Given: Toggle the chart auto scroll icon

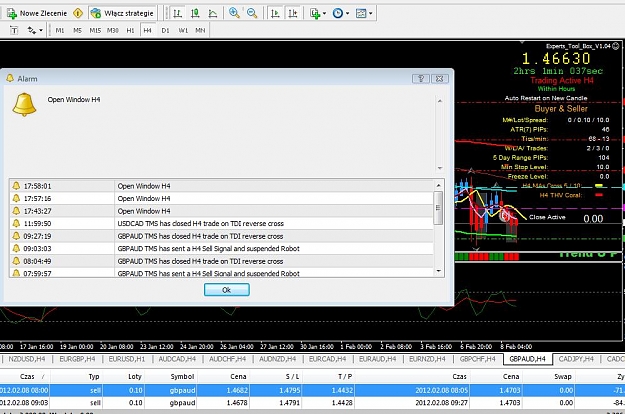Looking at the screenshot, I should tap(275, 13).
